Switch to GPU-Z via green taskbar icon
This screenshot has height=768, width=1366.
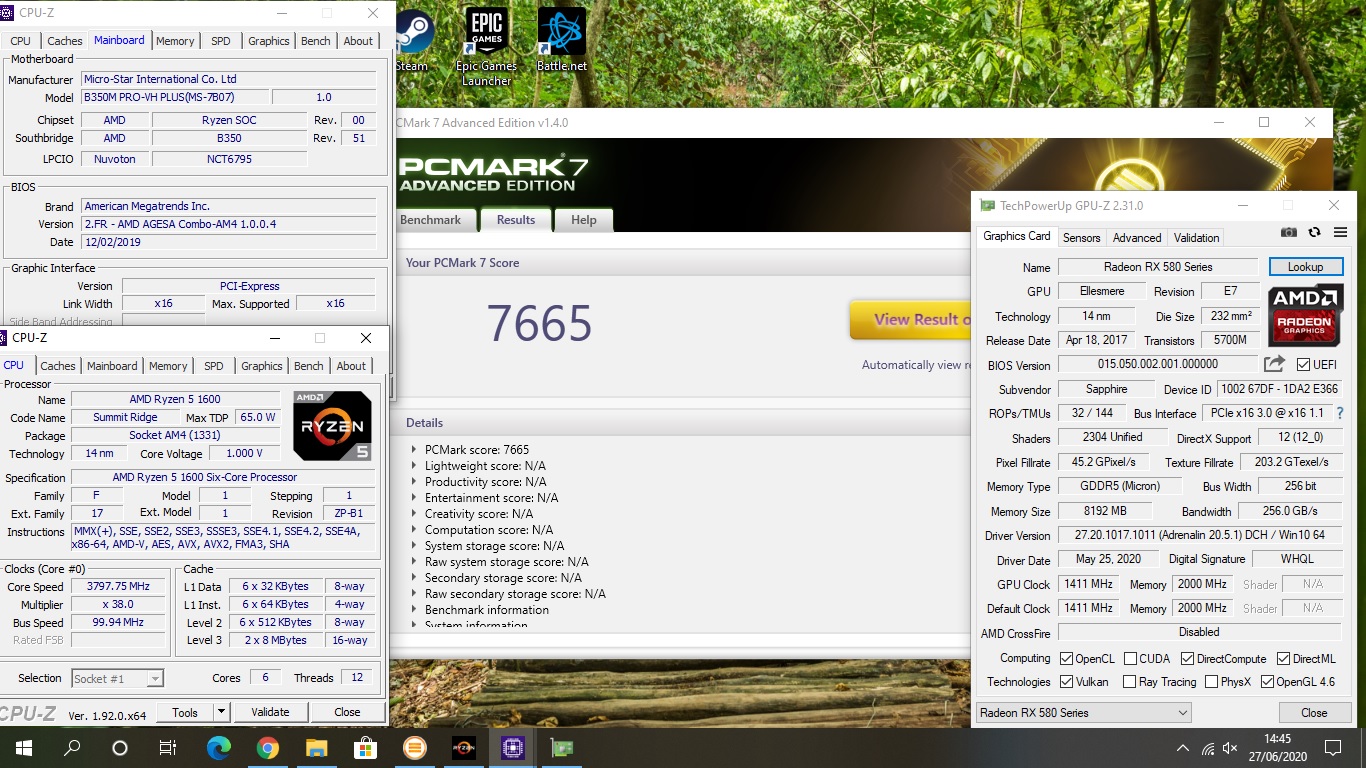coord(561,747)
